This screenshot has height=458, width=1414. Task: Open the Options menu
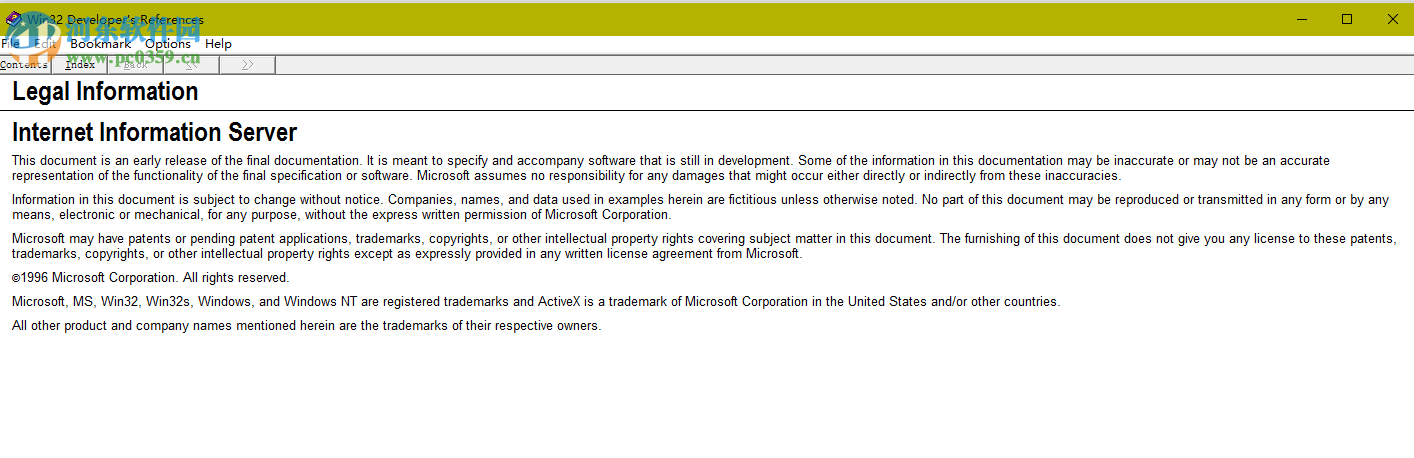point(167,44)
